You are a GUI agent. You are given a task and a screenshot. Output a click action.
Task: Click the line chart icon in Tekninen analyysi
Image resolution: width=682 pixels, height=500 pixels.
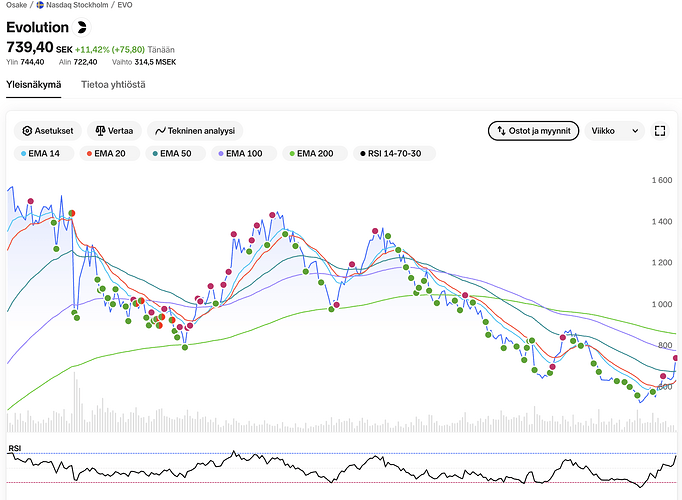click(x=160, y=131)
